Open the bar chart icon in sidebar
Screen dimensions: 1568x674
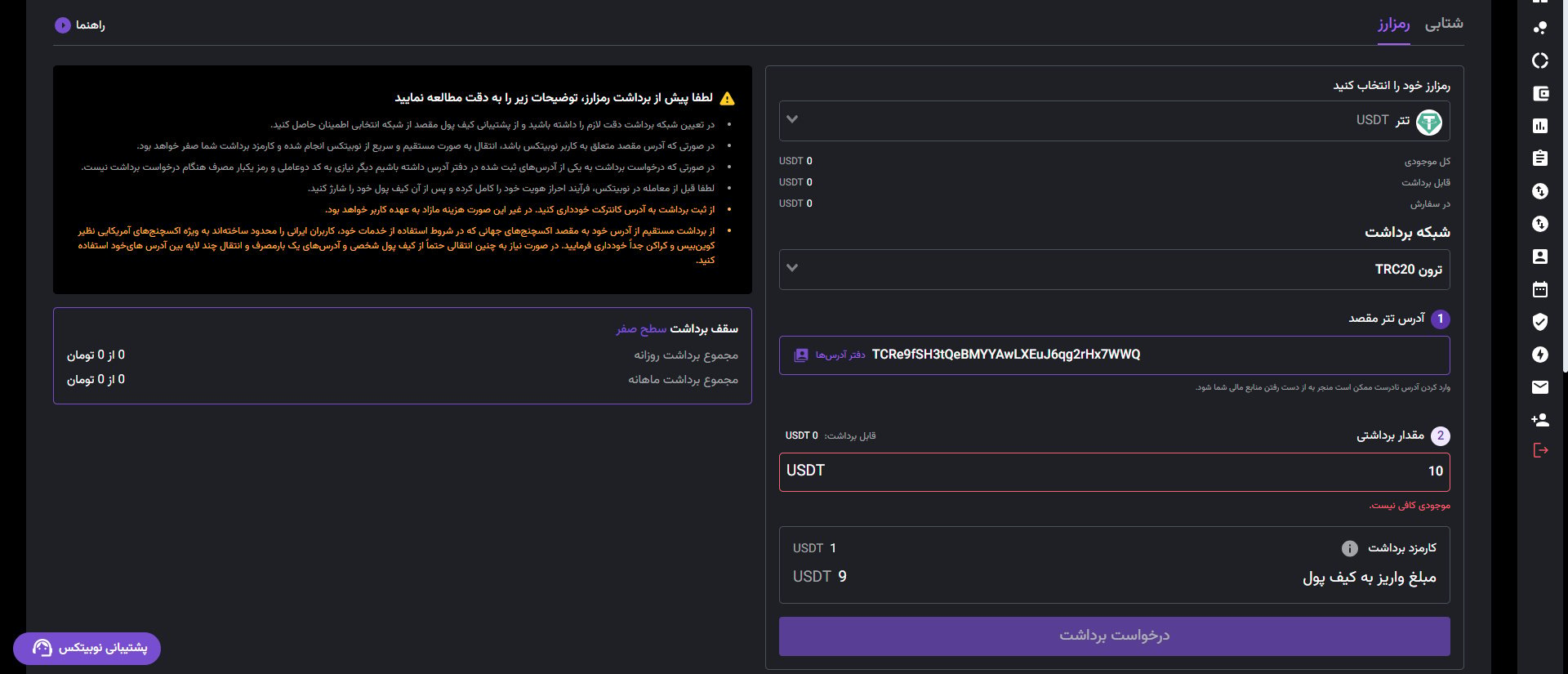1540,126
